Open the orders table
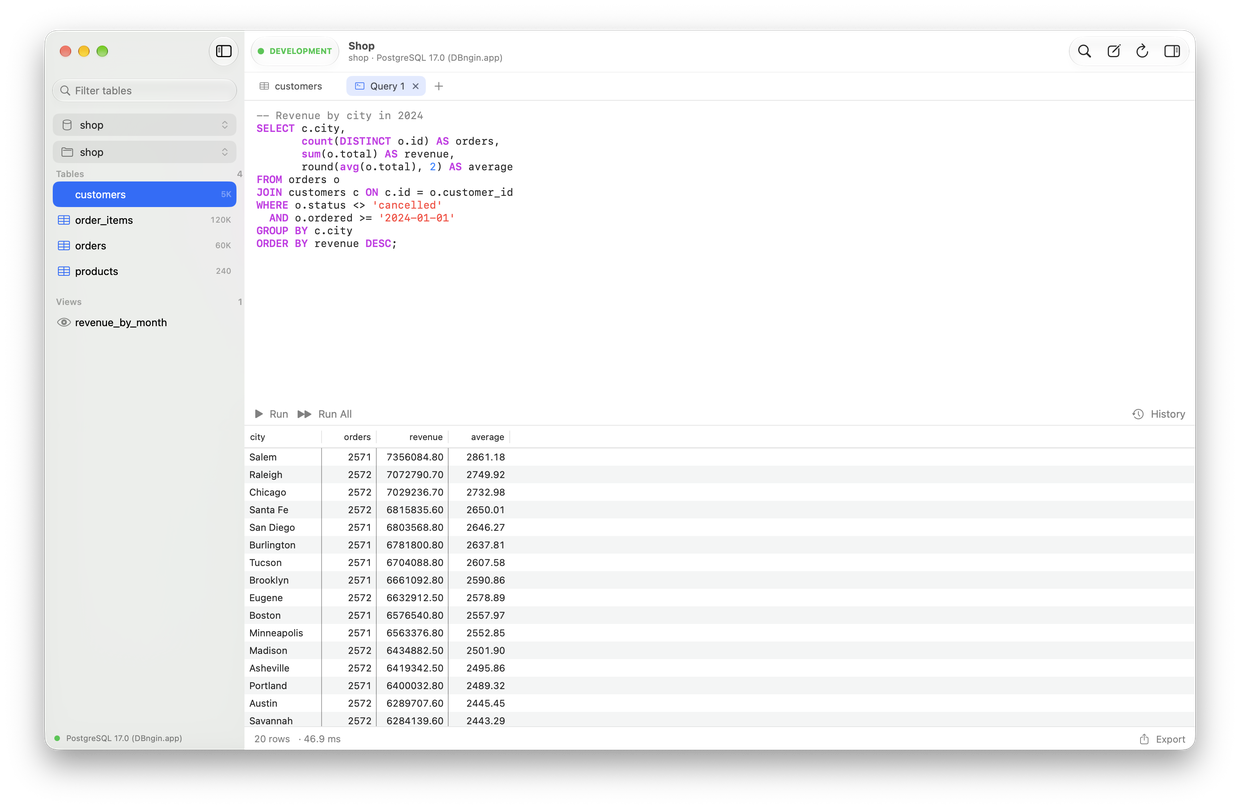The height and width of the screenshot is (809, 1240). (x=145, y=245)
